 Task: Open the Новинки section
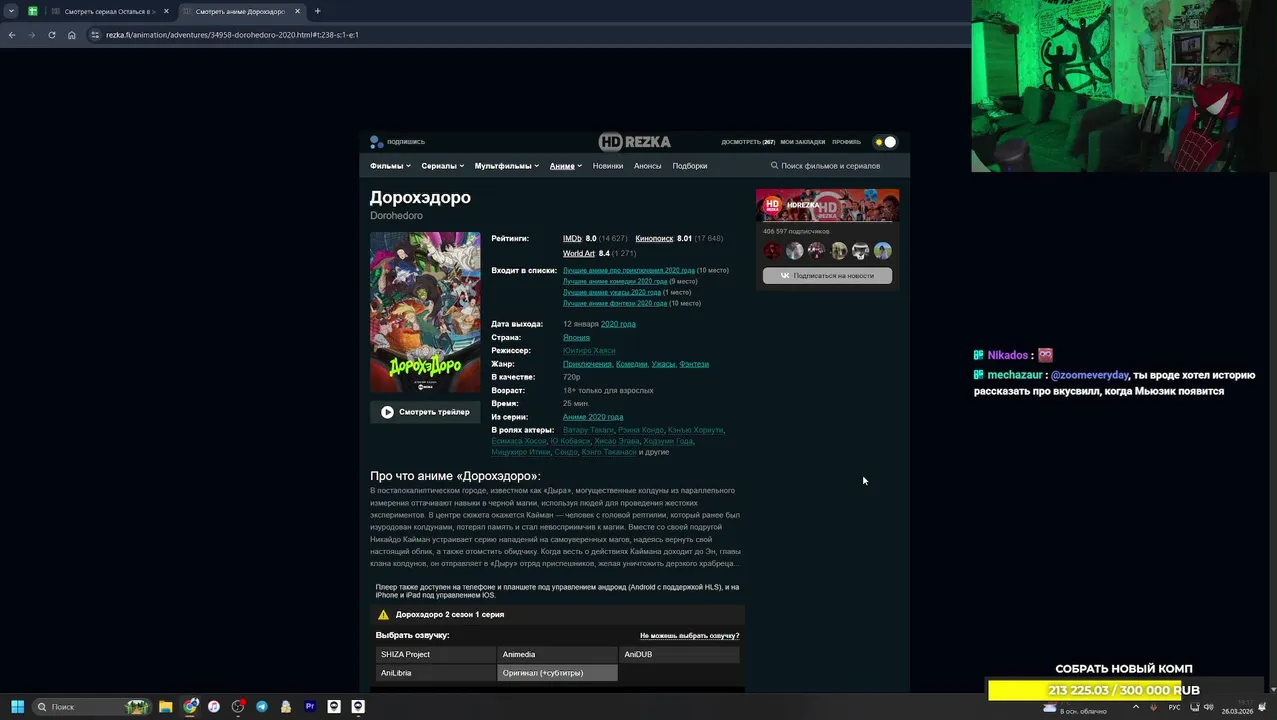click(607, 166)
